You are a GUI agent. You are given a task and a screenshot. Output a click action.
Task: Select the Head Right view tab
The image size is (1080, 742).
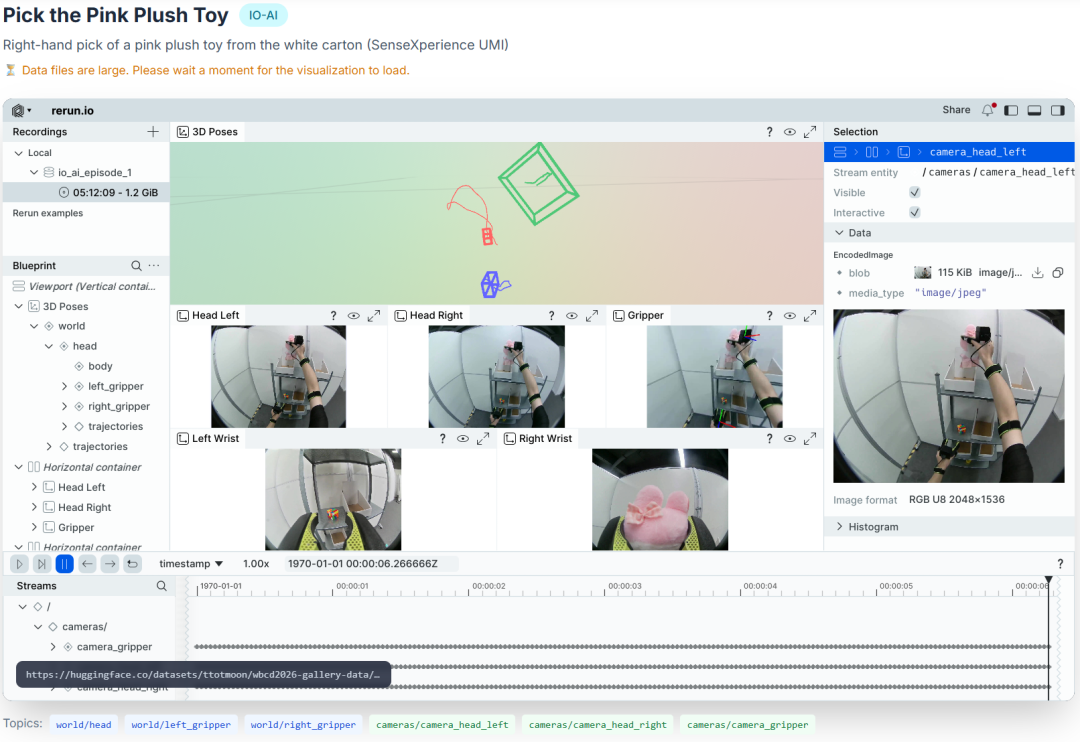tap(428, 316)
